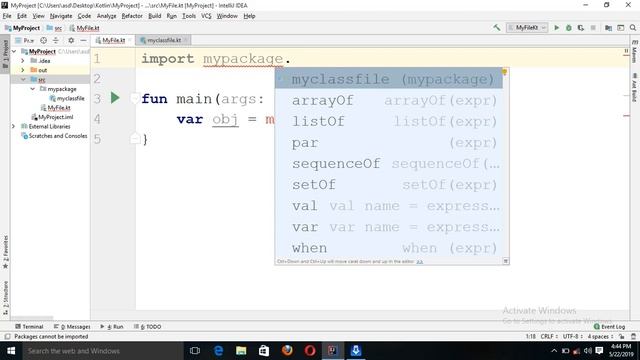The image size is (640, 360).
Task: Collapse the mypackage folder
Action: click(33, 89)
